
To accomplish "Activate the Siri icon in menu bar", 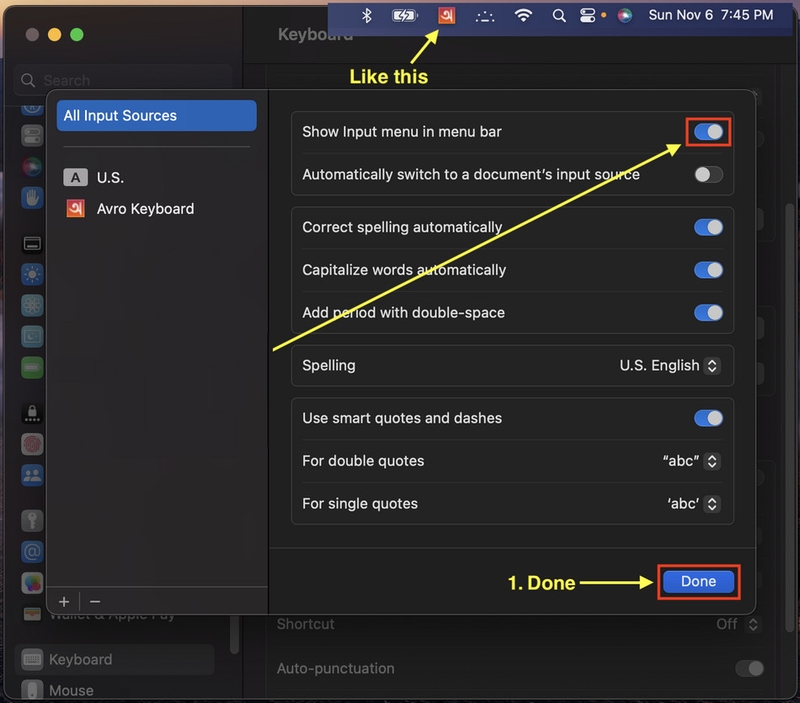I will 625,16.
